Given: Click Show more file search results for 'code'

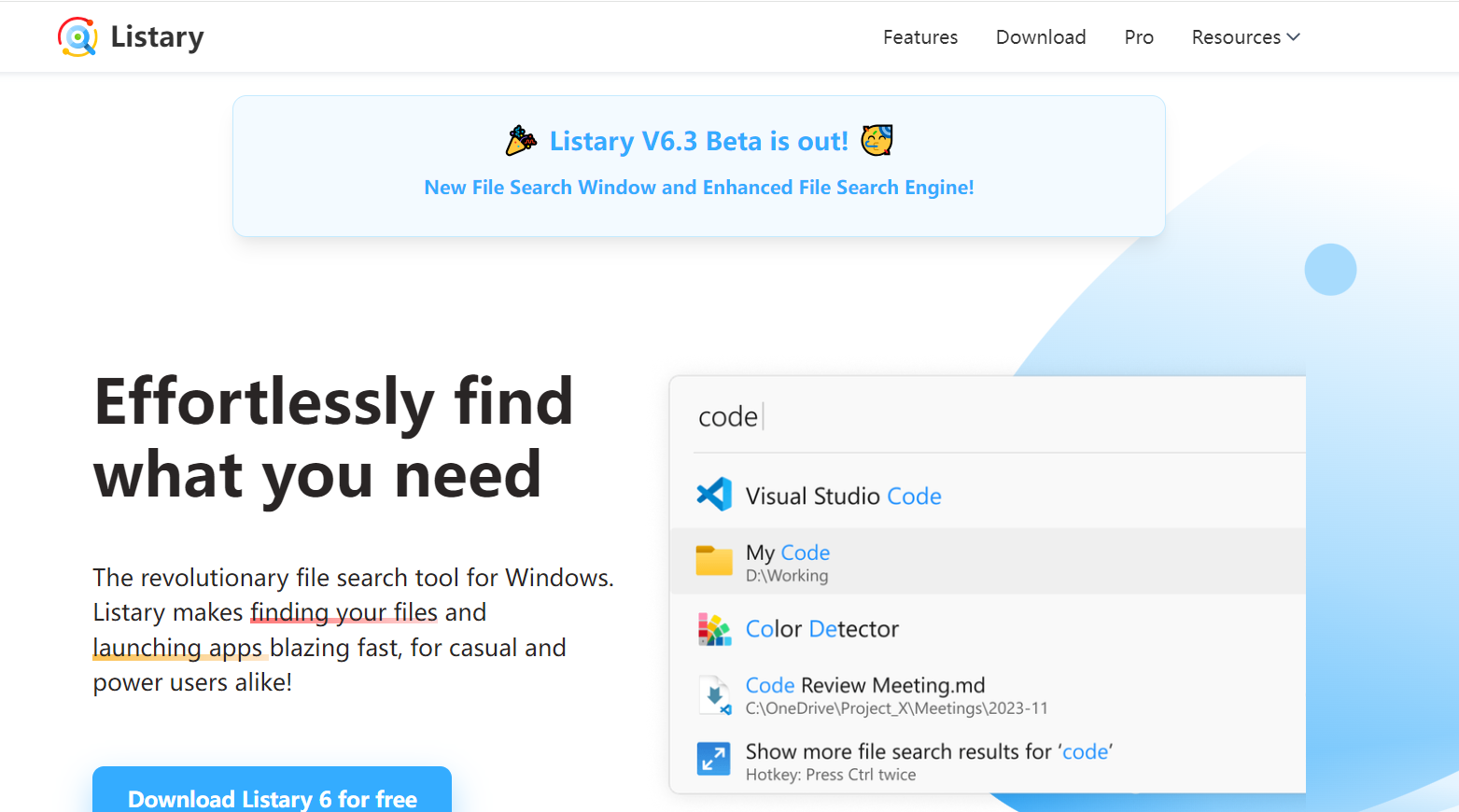Looking at the screenshot, I should 929,751.
